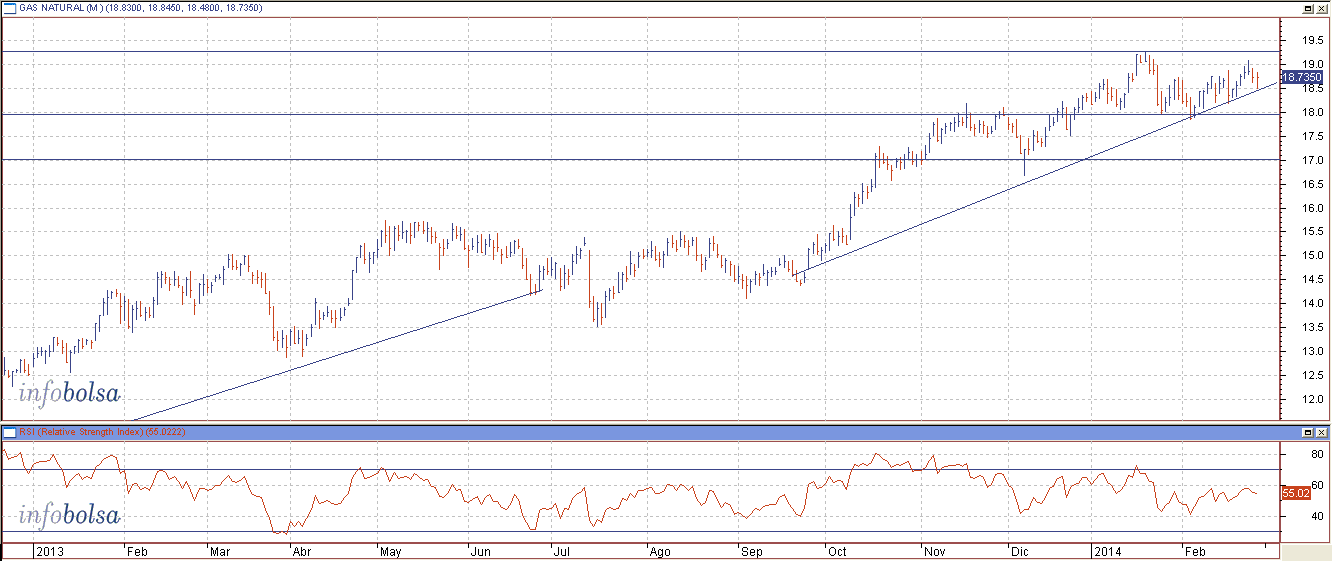Click the May month label on timeline
This screenshot has width=1332, height=561.
[391, 551]
